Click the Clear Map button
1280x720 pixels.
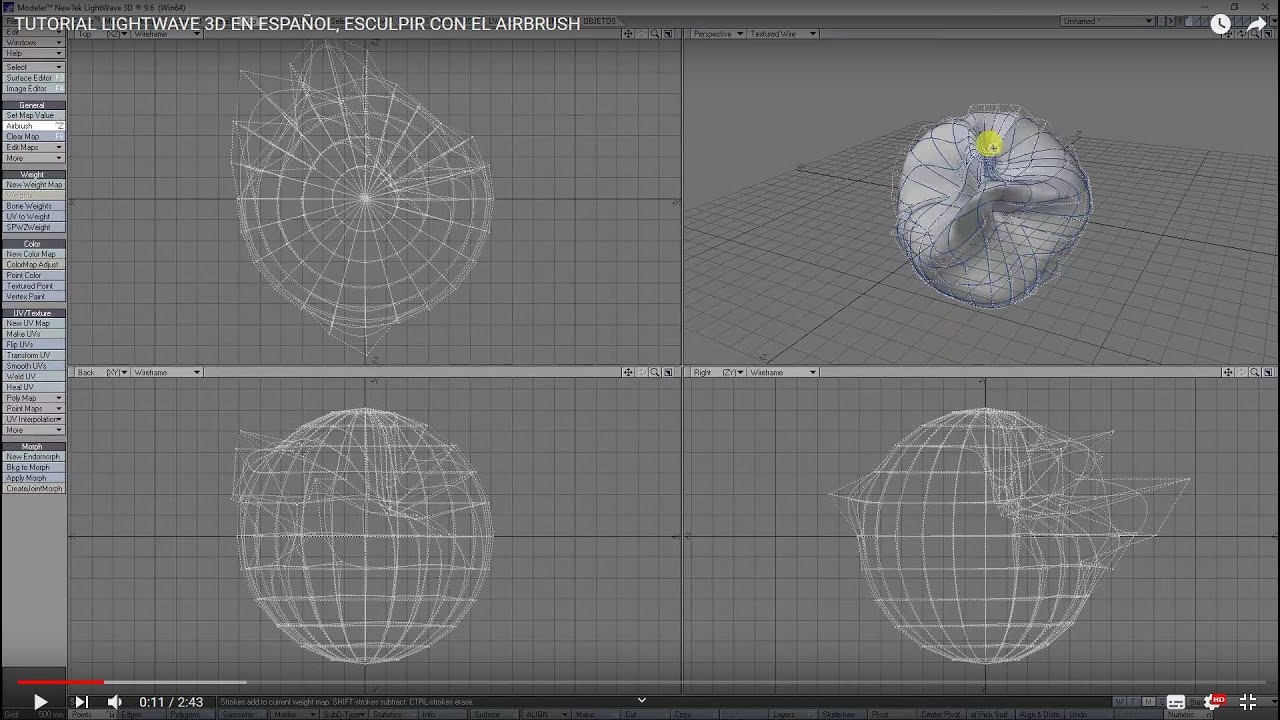34,137
